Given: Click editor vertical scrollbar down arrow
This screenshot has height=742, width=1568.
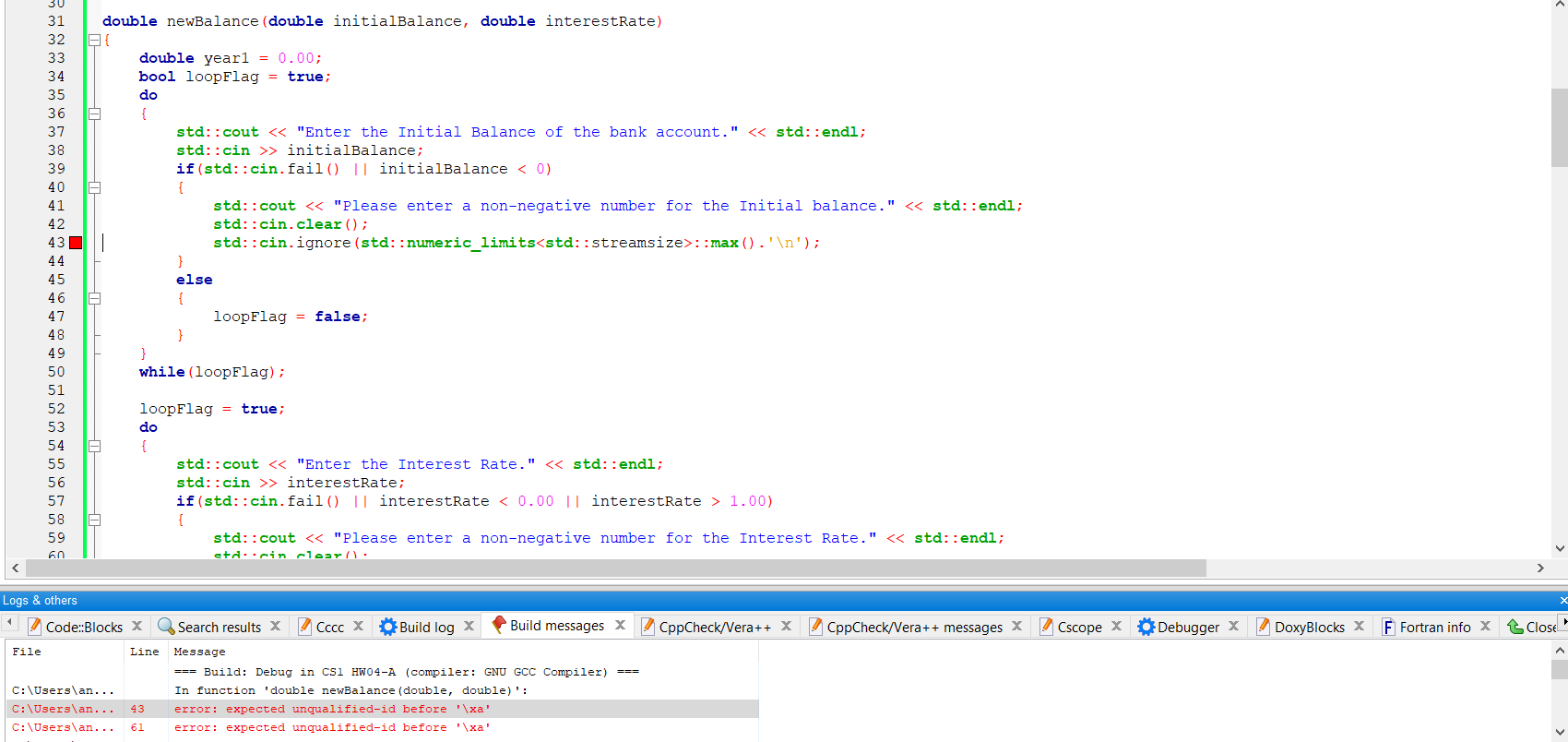Looking at the screenshot, I should tap(1560, 548).
